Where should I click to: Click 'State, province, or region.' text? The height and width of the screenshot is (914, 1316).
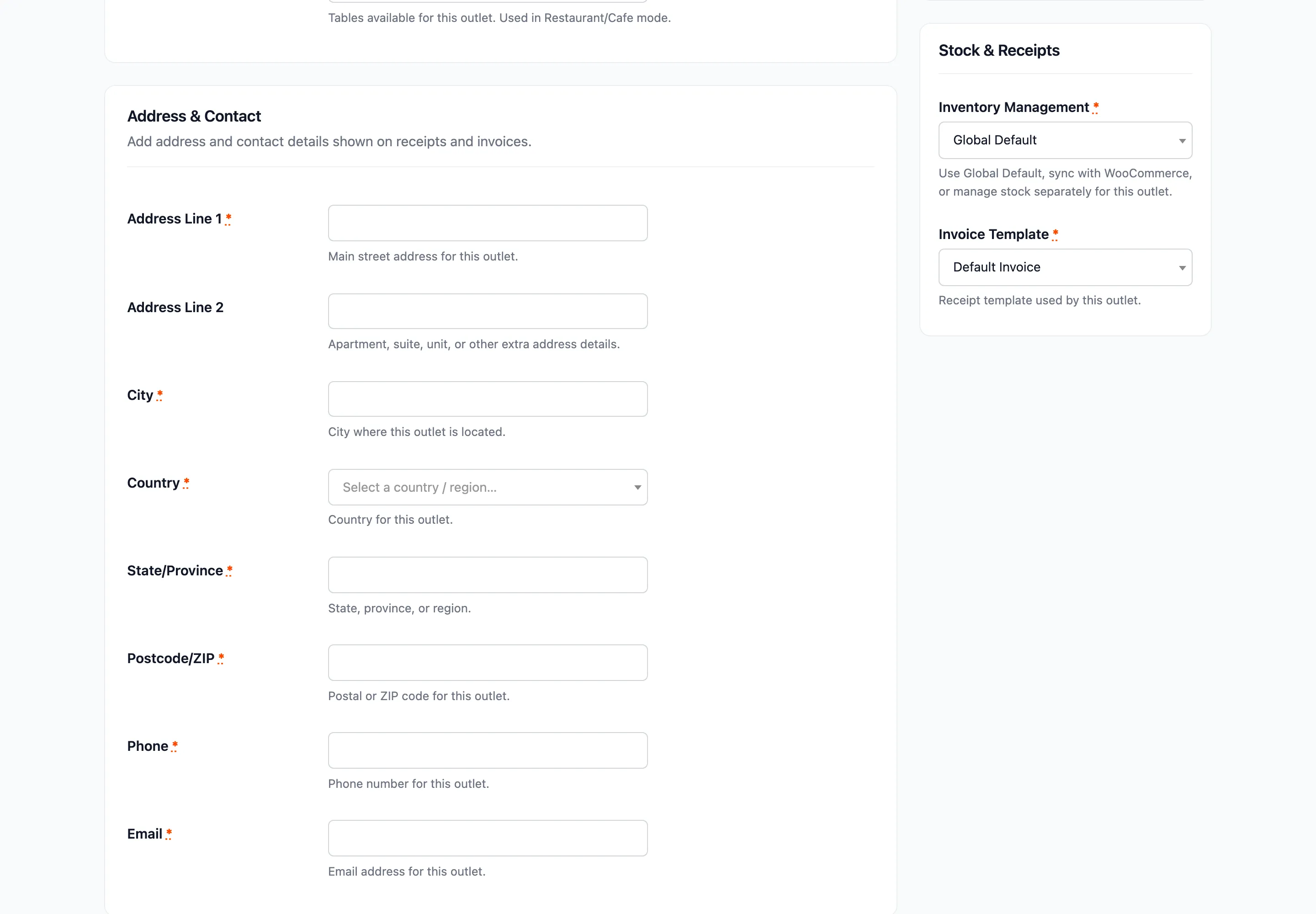coord(399,608)
